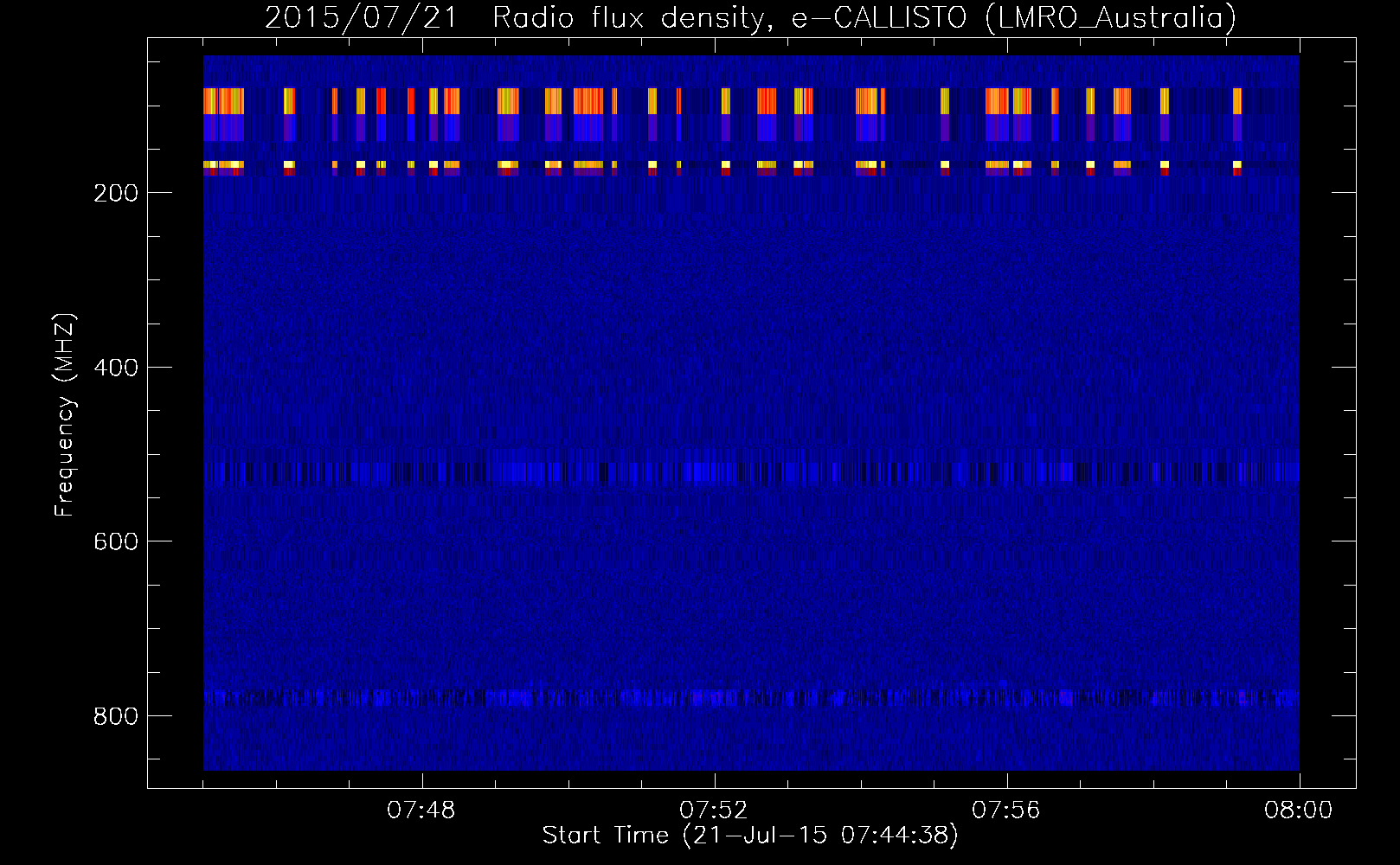Click the 07:48 time tick label
The image size is (1400, 865).
click(421, 811)
